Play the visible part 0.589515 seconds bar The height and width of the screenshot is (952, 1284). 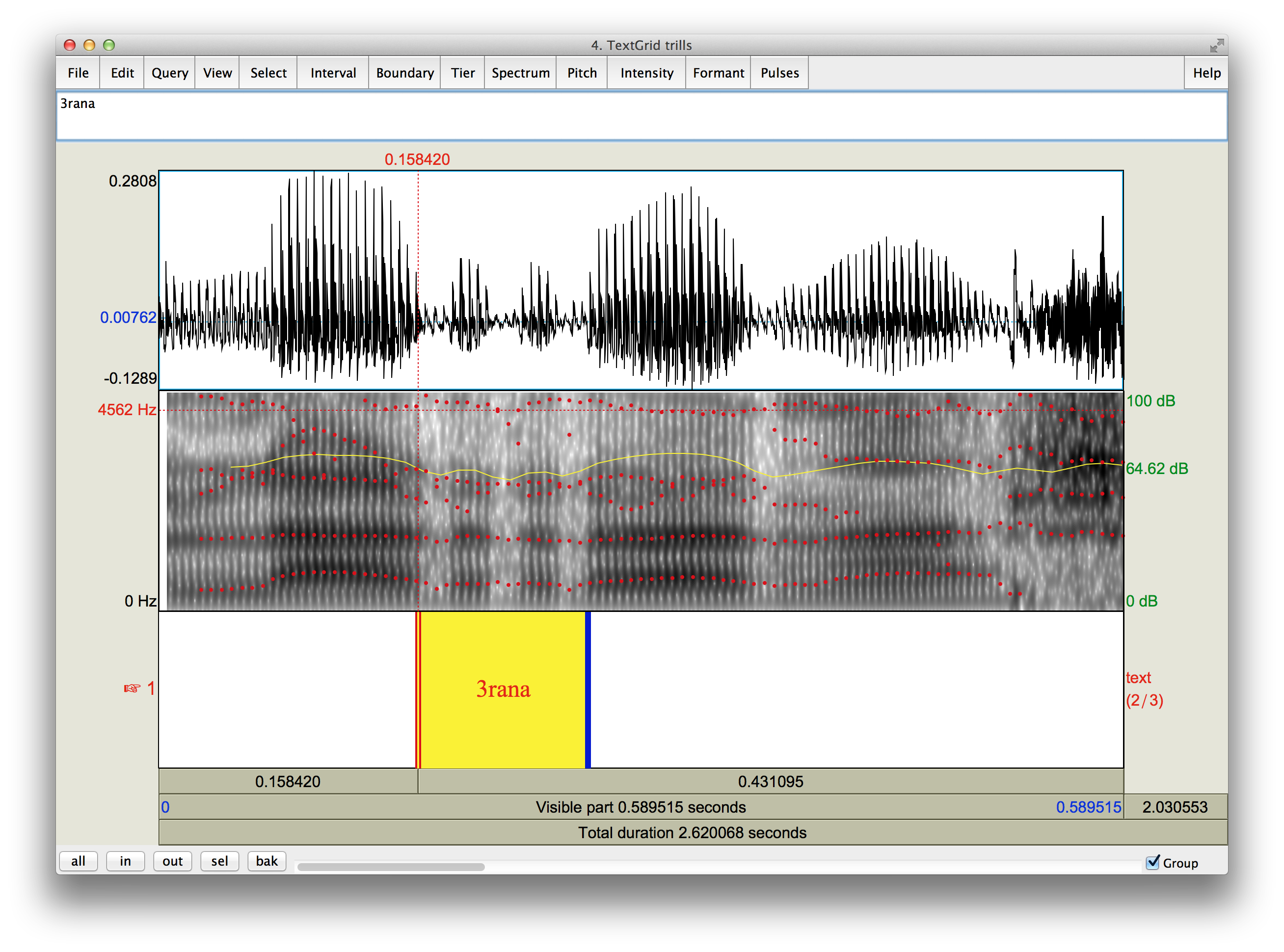click(640, 807)
